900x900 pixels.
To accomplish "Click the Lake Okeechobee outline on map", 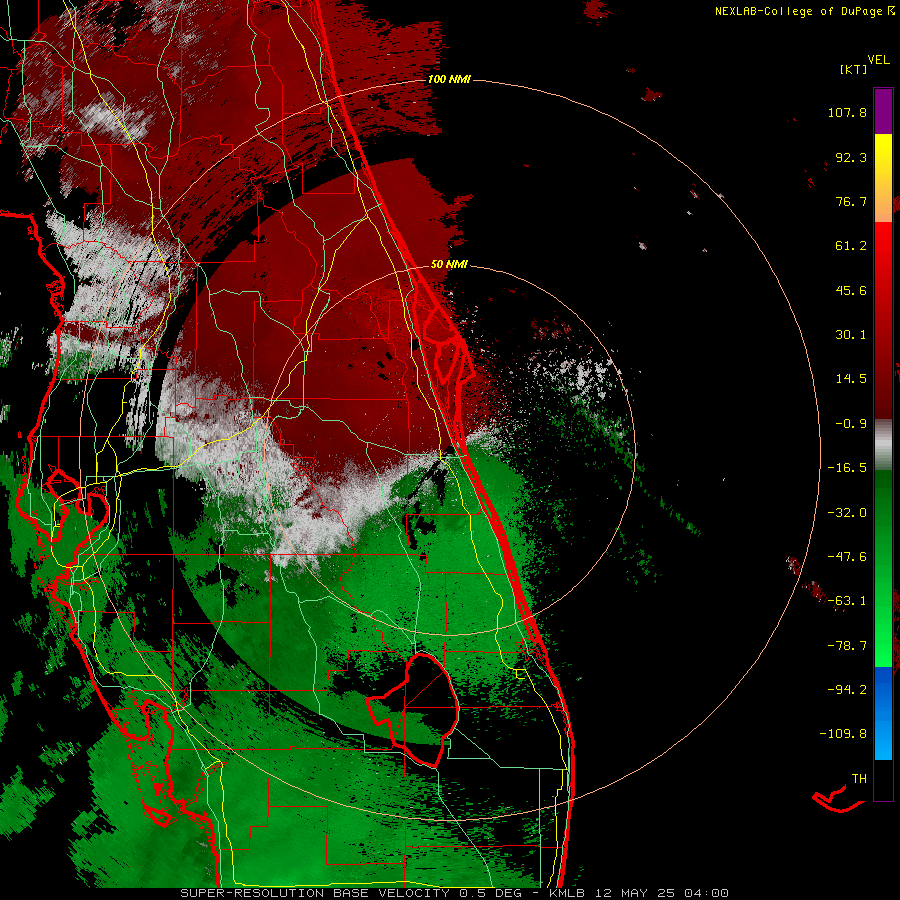I will pos(413,709).
